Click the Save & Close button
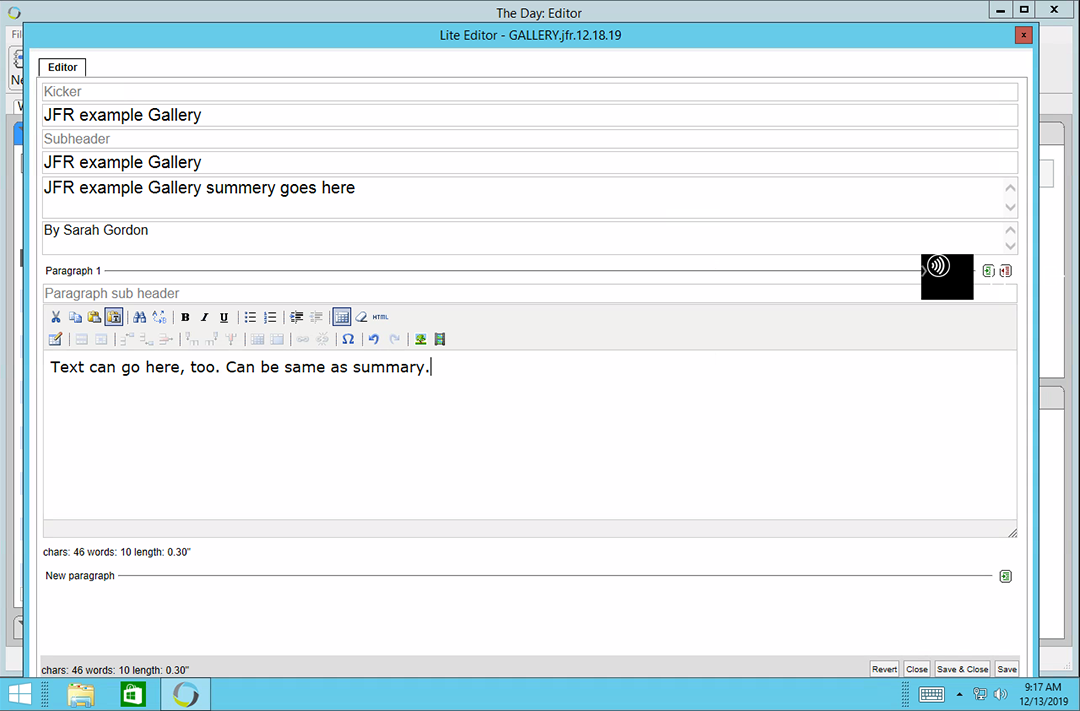The height and width of the screenshot is (711, 1080). tap(963, 669)
